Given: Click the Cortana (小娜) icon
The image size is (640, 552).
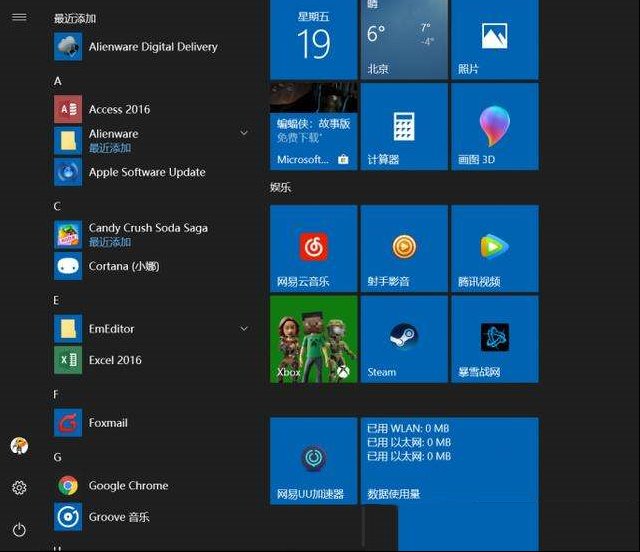Looking at the screenshot, I should pos(68,266).
